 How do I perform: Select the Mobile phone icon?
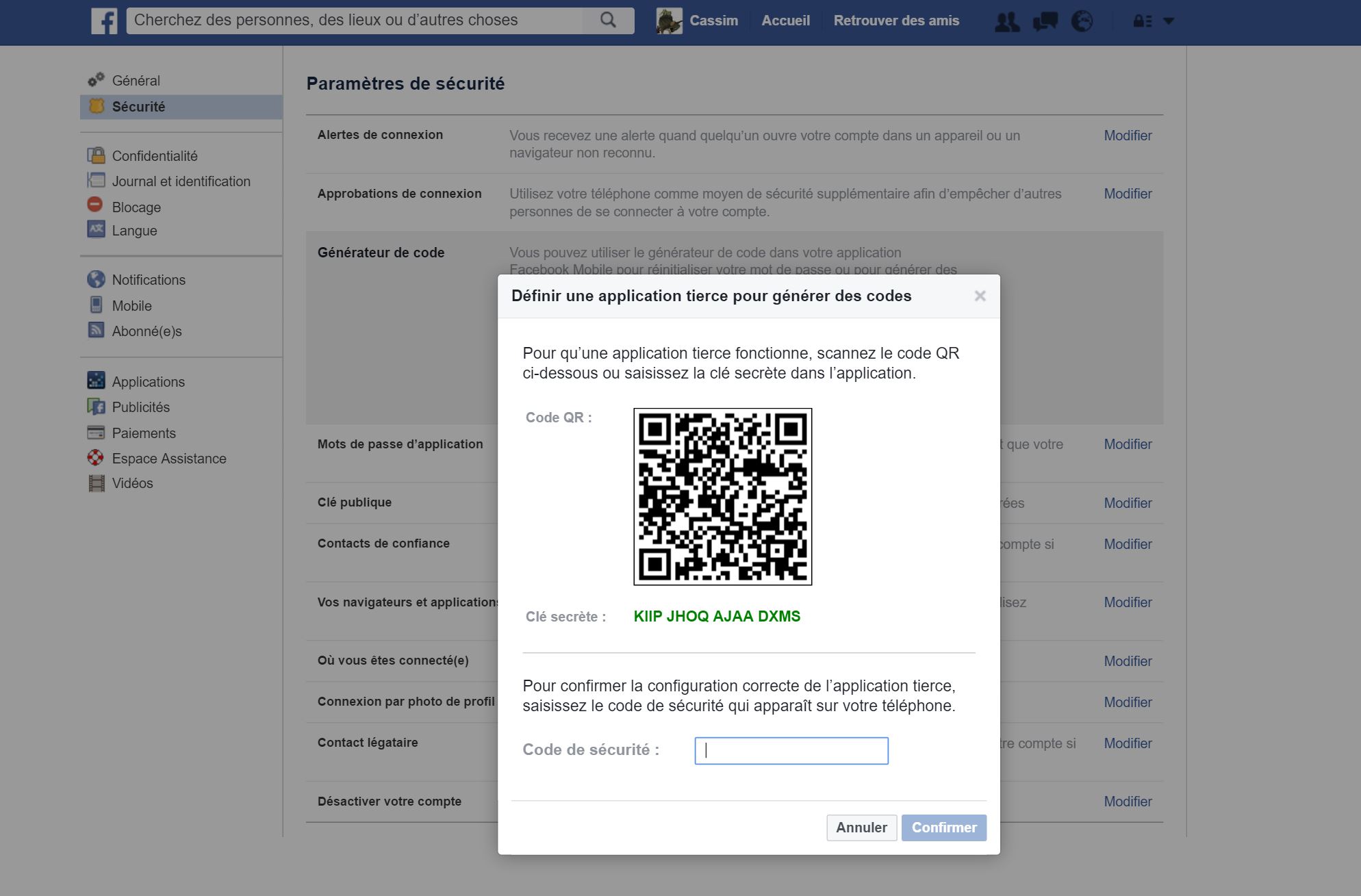coord(97,305)
